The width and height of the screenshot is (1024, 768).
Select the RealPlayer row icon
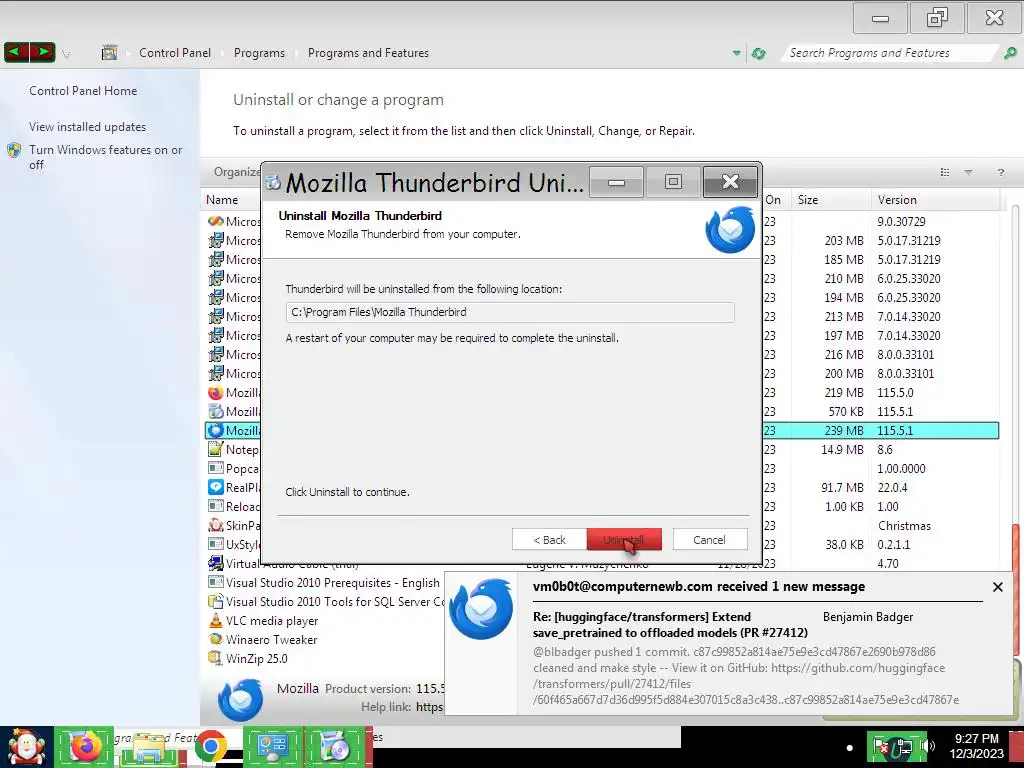216,487
